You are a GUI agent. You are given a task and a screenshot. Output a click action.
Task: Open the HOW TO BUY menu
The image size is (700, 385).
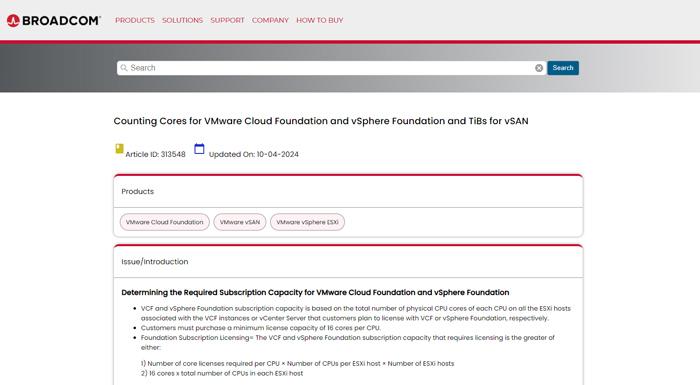pos(320,21)
